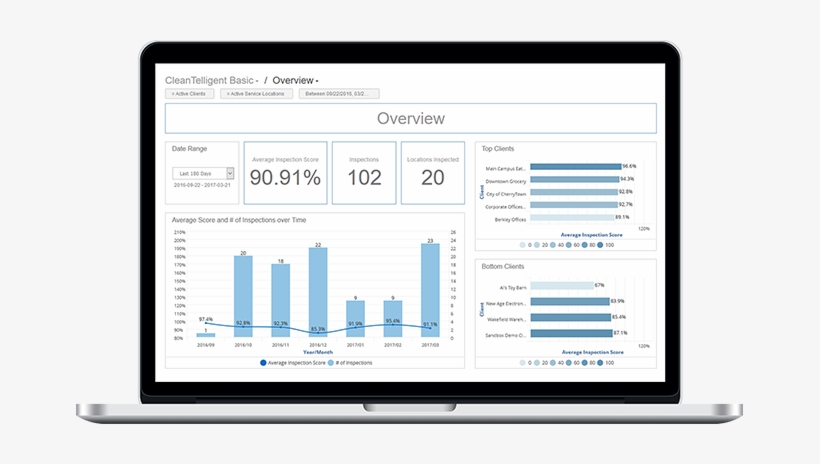Click the Berkley Offices bar in Top Clients

(572, 218)
